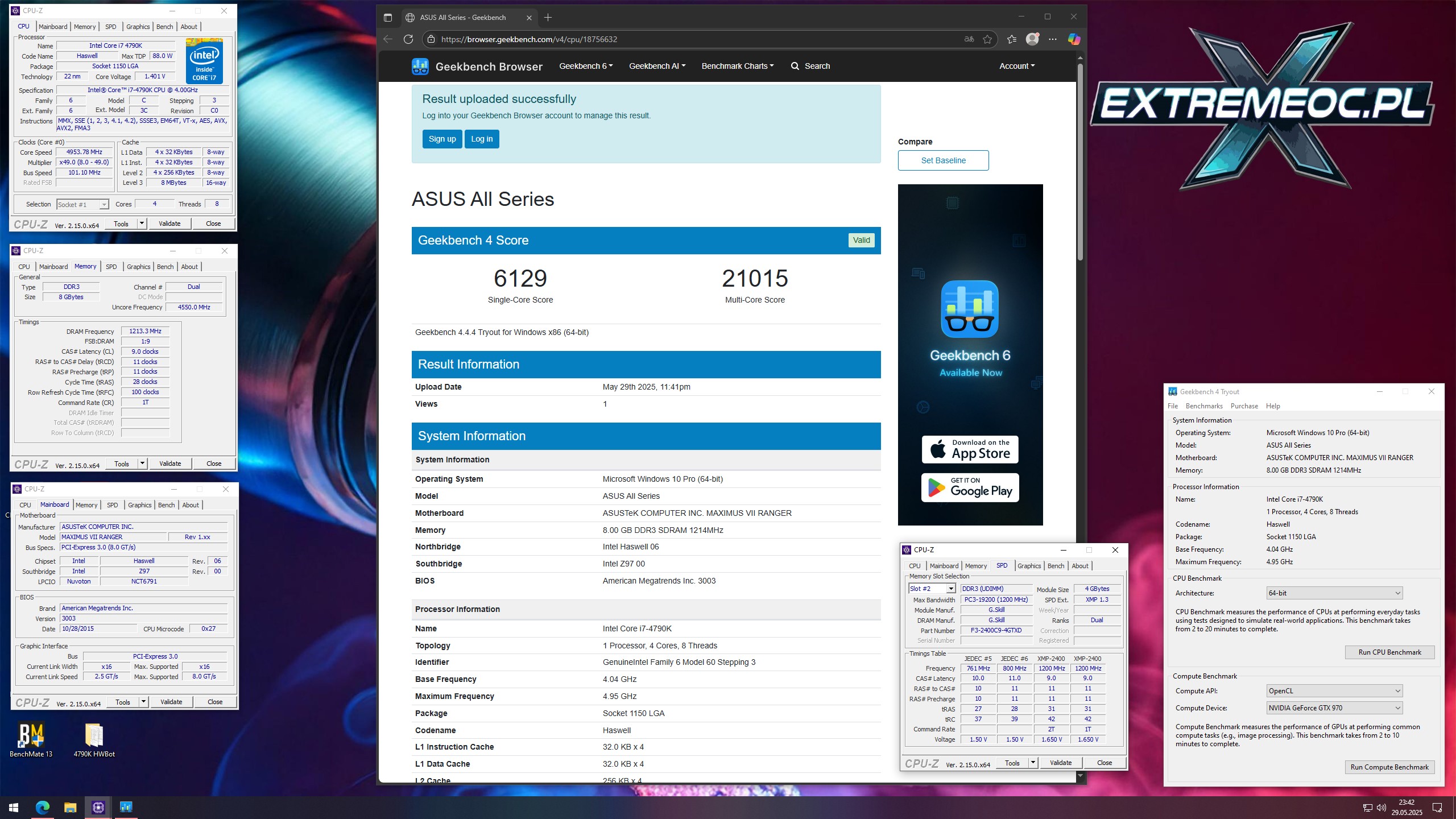The height and width of the screenshot is (819, 1456).
Task: Click the multi-core score 21015
Action: coord(755,278)
